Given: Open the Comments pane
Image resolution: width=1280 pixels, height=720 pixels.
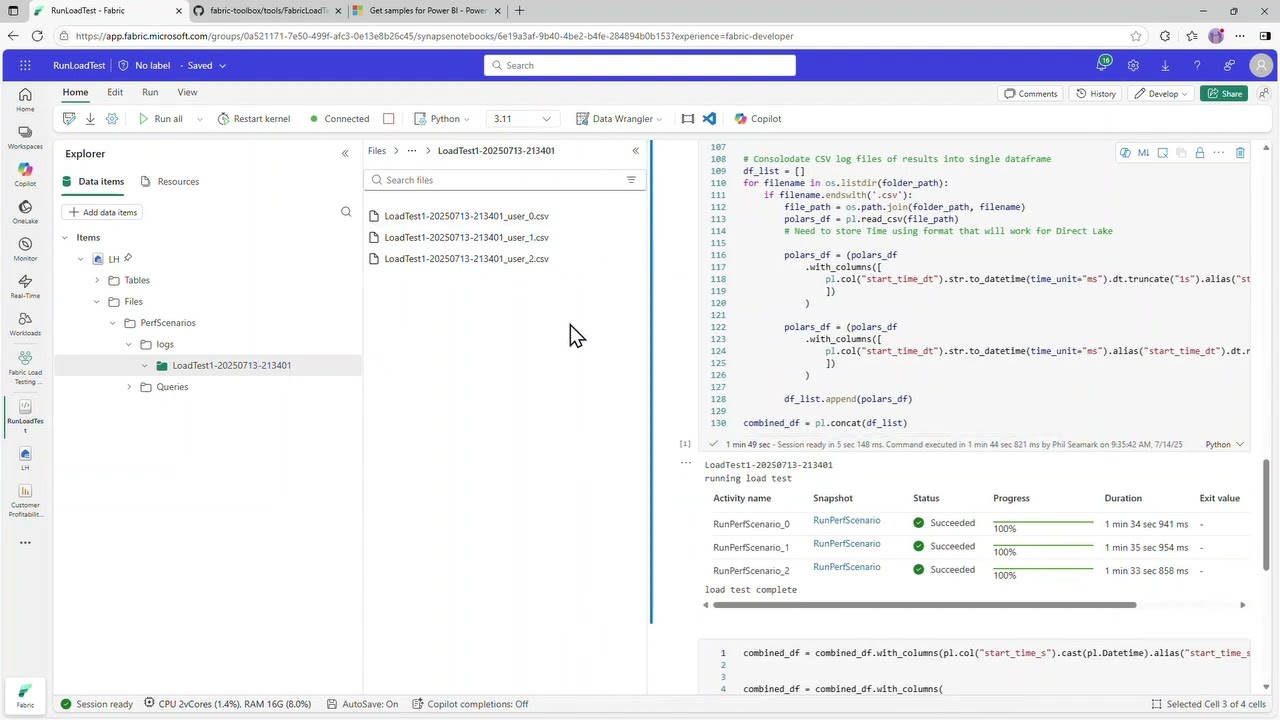Looking at the screenshot, I should pyautogui.click(x=1030, y=94).
